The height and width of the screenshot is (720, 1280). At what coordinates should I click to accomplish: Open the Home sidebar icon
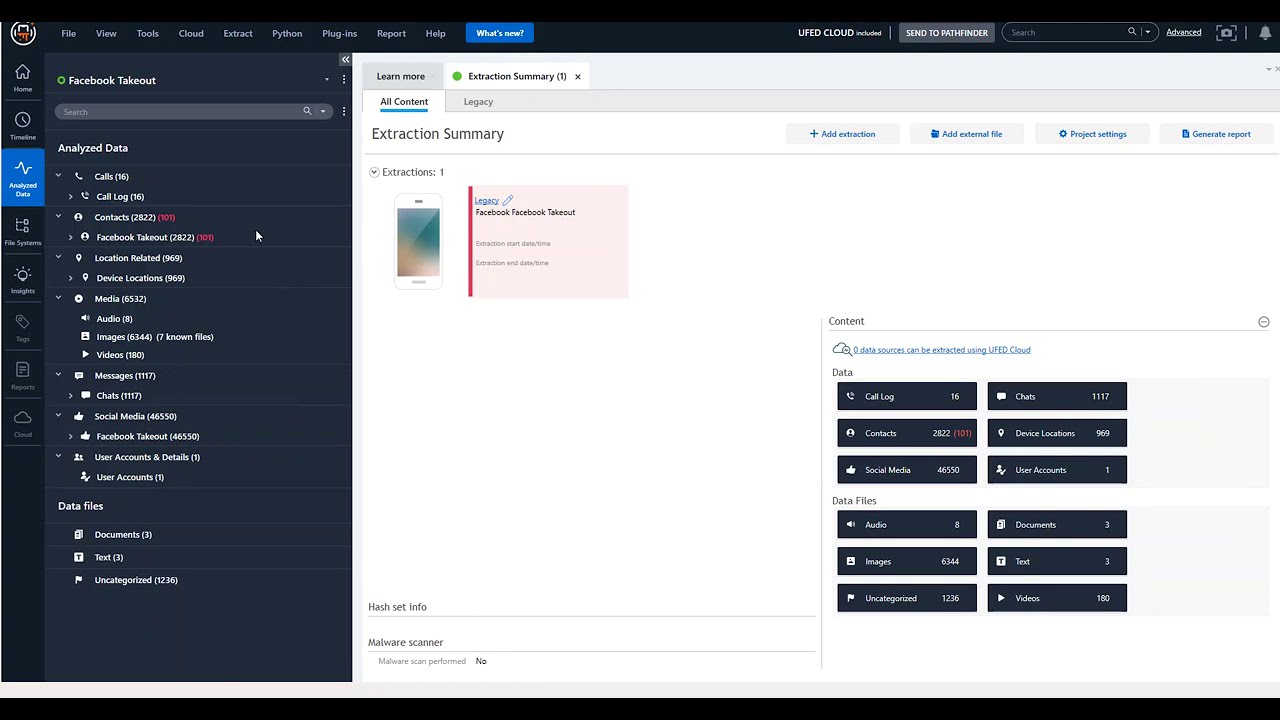(x=22, y=78)
